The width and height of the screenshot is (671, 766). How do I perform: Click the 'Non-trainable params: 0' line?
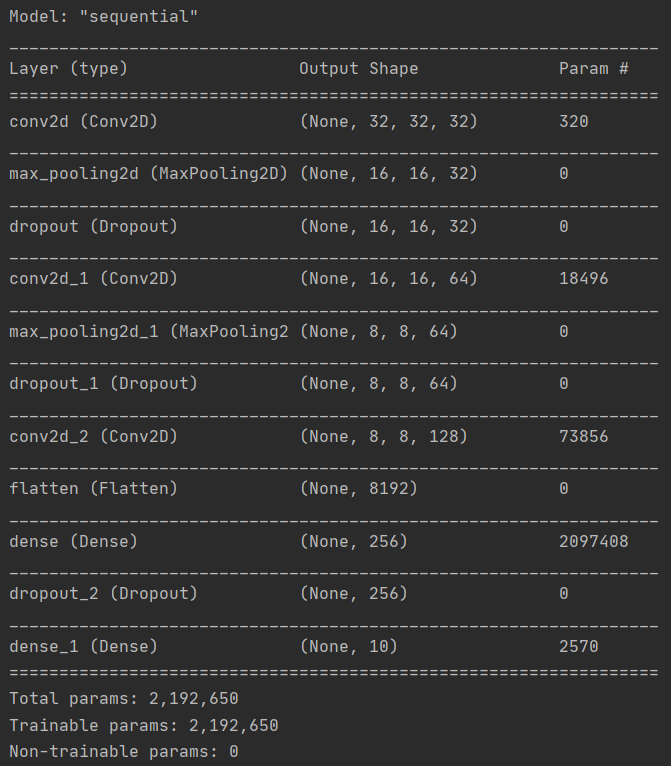(x=123, y=751)
